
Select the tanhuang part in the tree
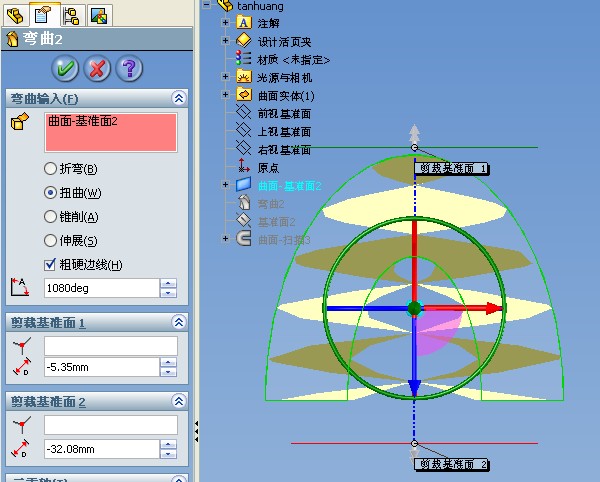click(260, 6)
